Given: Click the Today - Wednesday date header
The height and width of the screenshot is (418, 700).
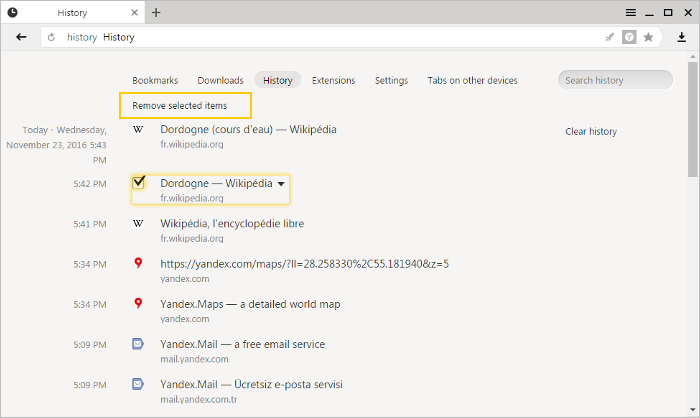Looking at the screenshot, I should (56, 145).
